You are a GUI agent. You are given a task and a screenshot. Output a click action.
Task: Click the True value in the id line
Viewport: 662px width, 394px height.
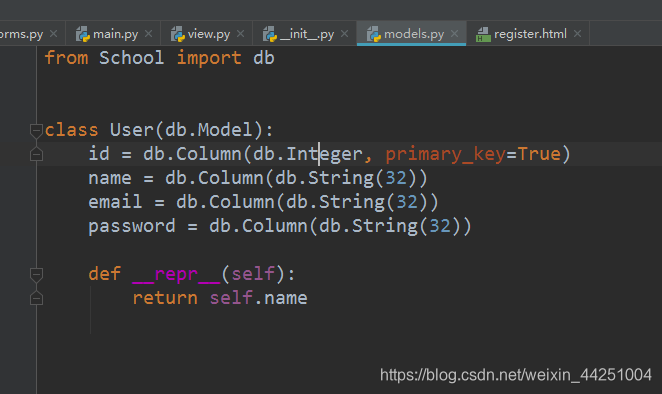click(x=539, y=154)
